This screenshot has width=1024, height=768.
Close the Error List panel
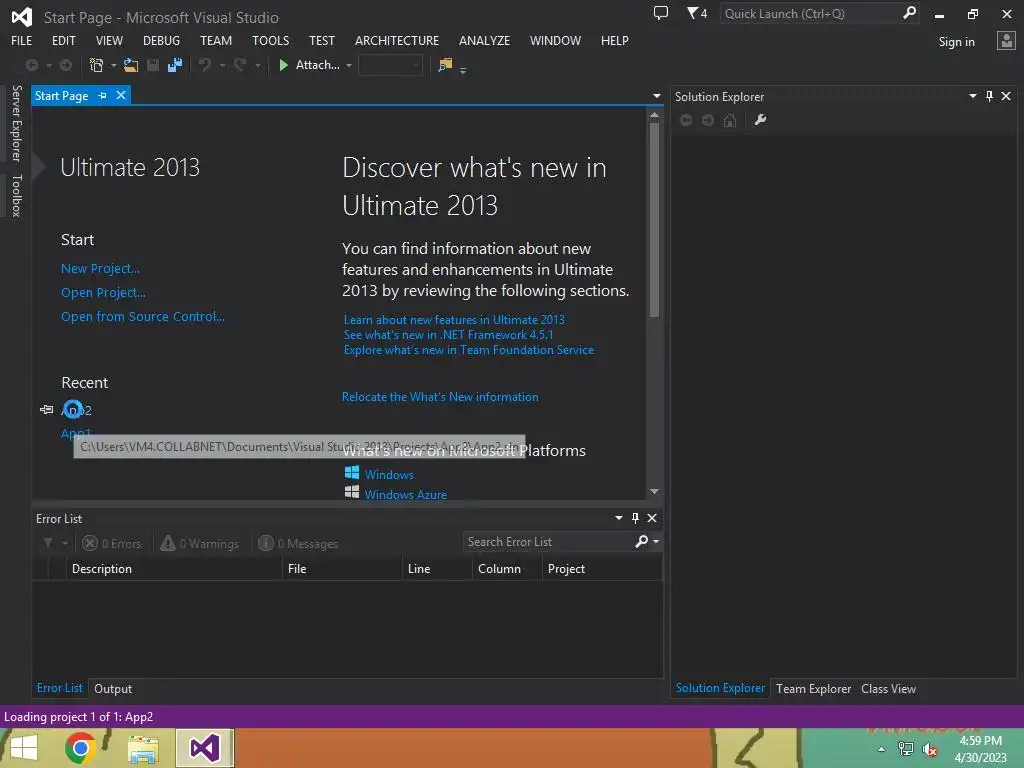652,518
